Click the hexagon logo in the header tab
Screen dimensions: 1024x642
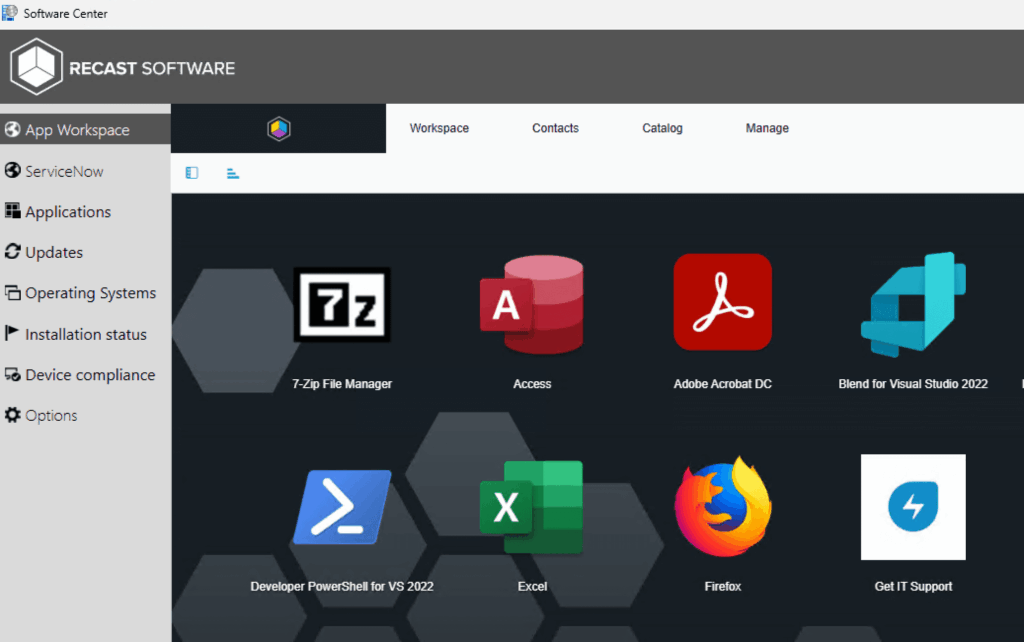[x=279, y=129]
